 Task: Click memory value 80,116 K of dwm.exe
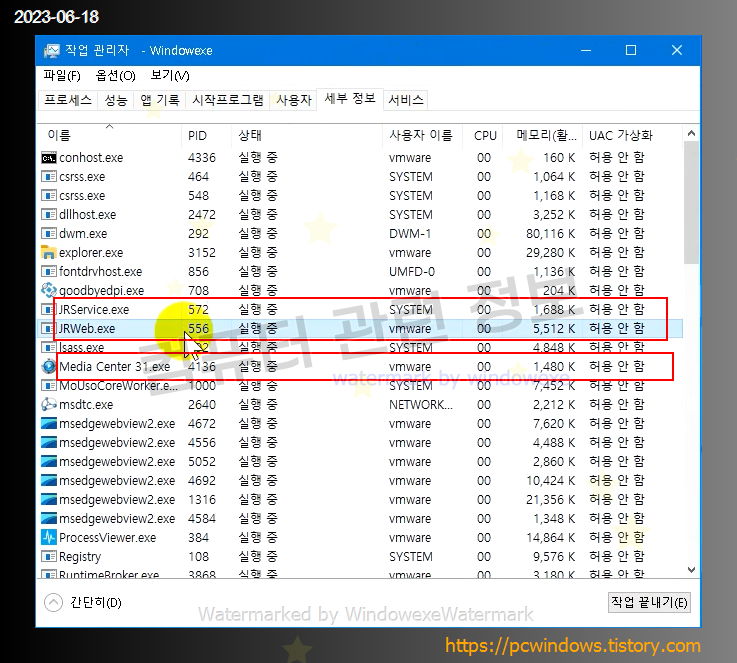(550, 234)
